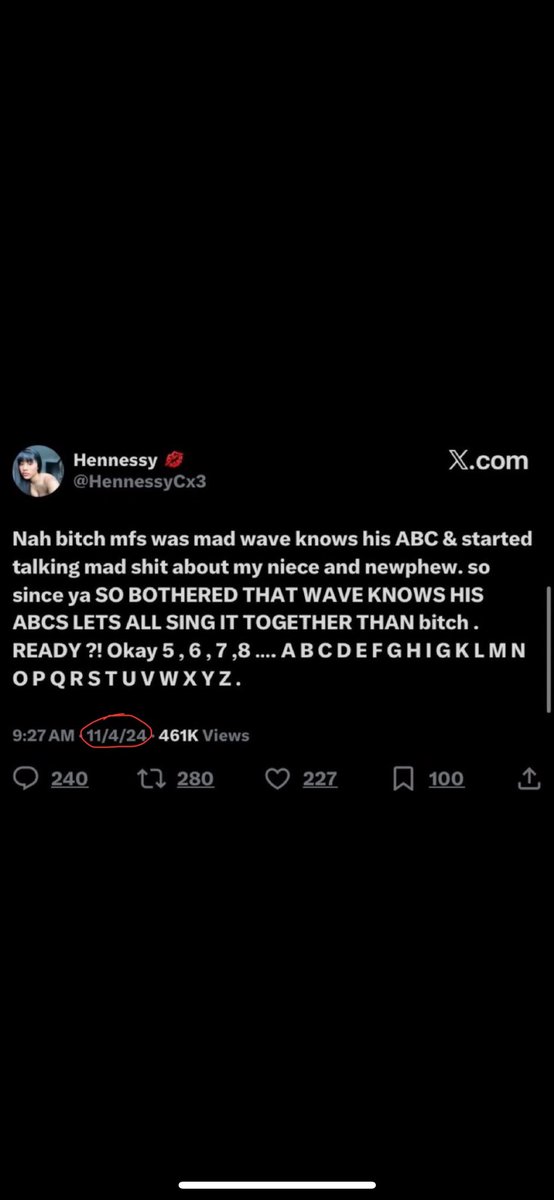Open Hennessy's profile avatar picture
The image size is (554, 1200).
pyautogui.click(x=38, y=471)
